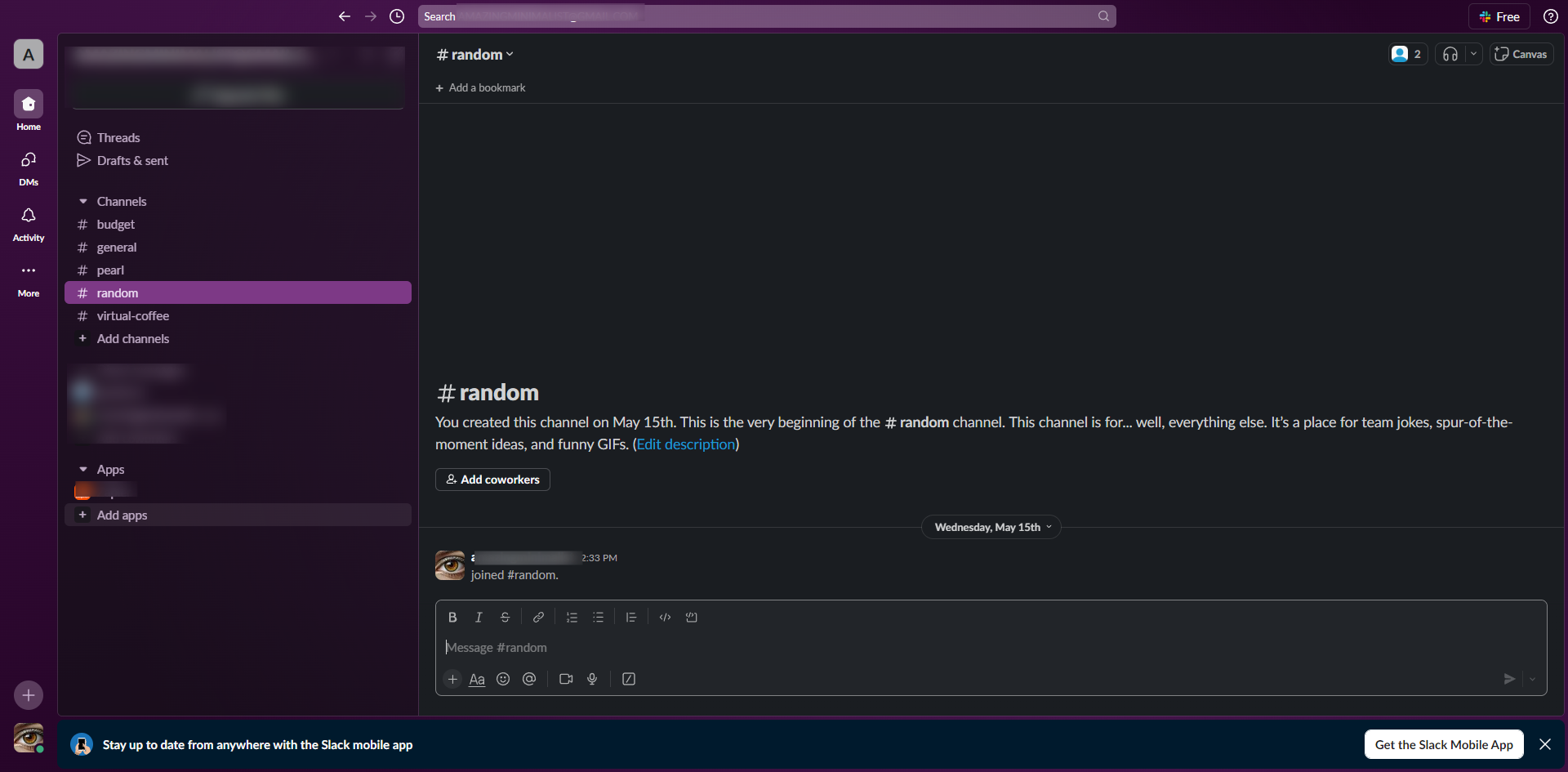The width and height of the screenshot is (1568, 772).
Task: Open the user profile avatar at bottom-left
Action: tap(29, 739)
